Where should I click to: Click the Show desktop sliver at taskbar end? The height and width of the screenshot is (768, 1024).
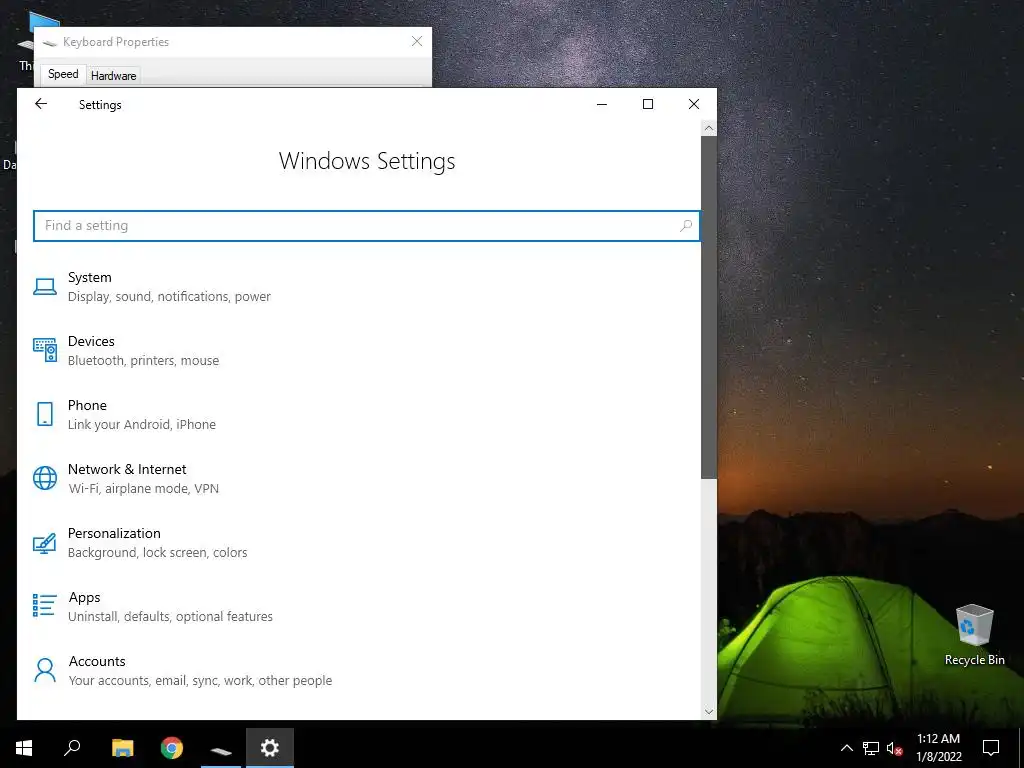point(1021,748)
